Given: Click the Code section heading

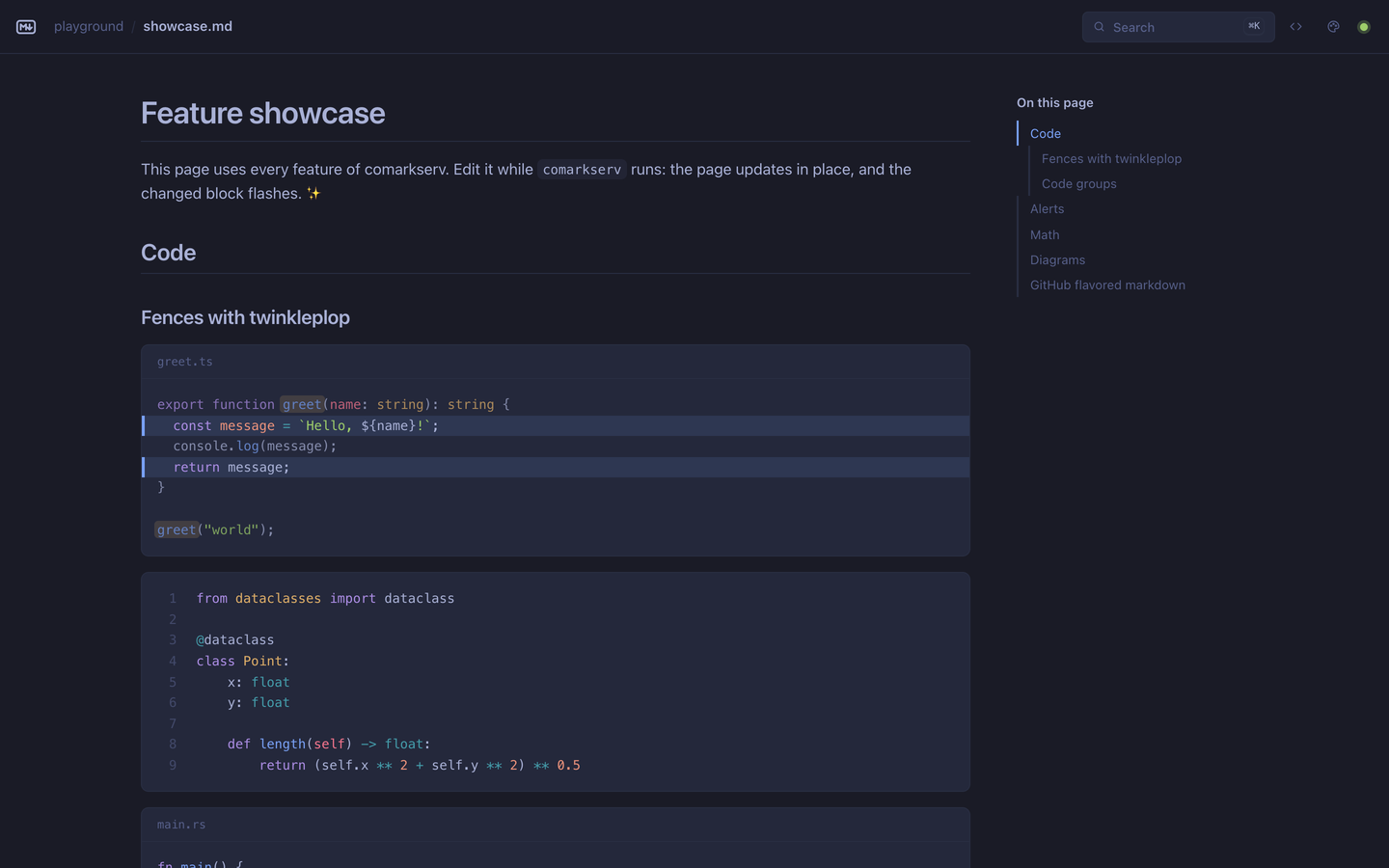Looking at the screenshot, I should tap(168, 252).
